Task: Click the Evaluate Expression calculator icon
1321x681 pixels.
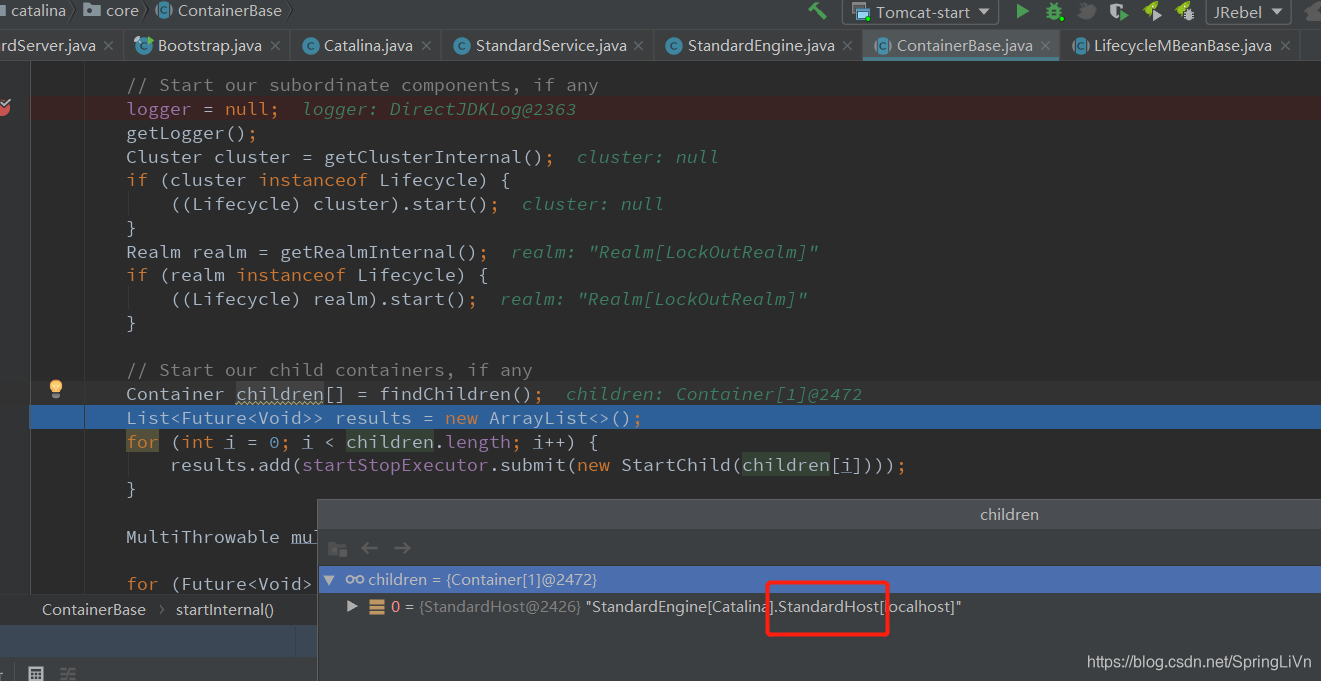Action: click(36, 673)
